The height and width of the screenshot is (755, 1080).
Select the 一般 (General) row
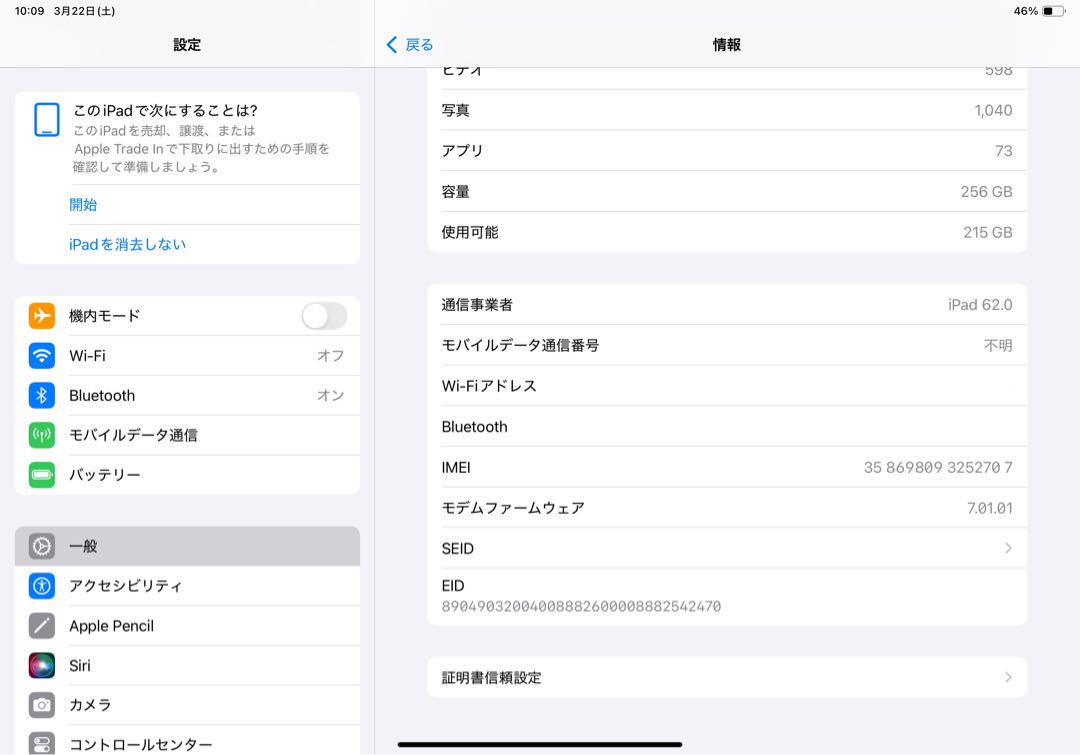(x=187, y=546)
